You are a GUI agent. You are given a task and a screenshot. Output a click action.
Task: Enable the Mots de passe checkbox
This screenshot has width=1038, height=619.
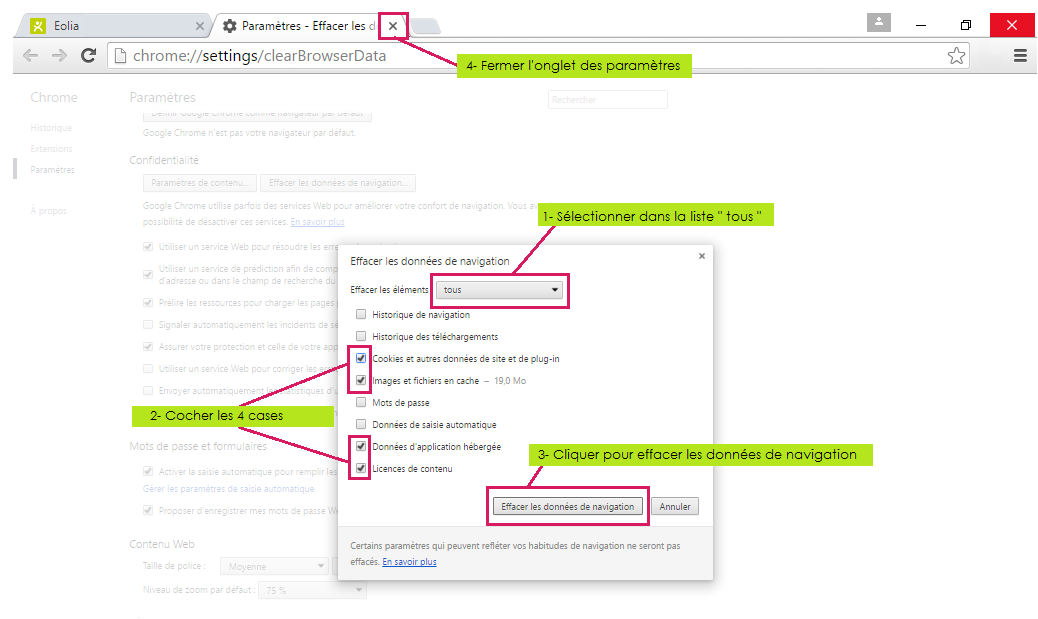[361, 402]
